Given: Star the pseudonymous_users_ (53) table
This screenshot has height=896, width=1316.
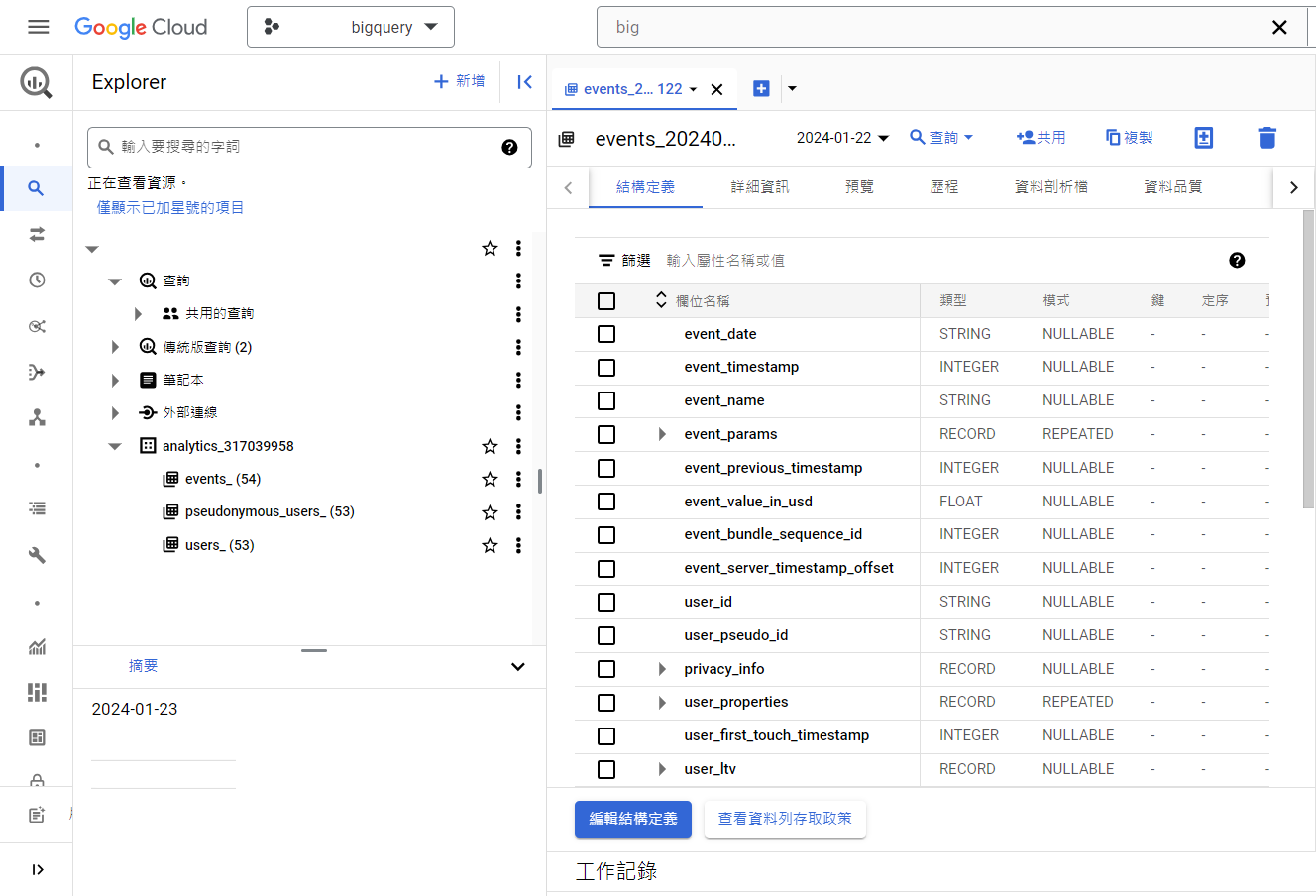Looking at the screenshot, I should pyautogui.click(x=490, y=512).
